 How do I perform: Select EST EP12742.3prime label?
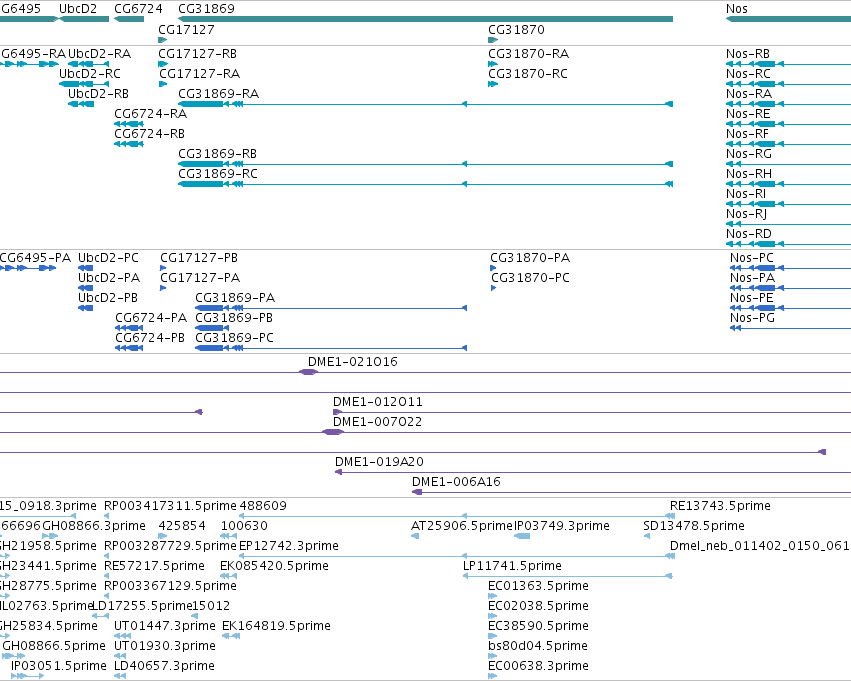point(289,546)
